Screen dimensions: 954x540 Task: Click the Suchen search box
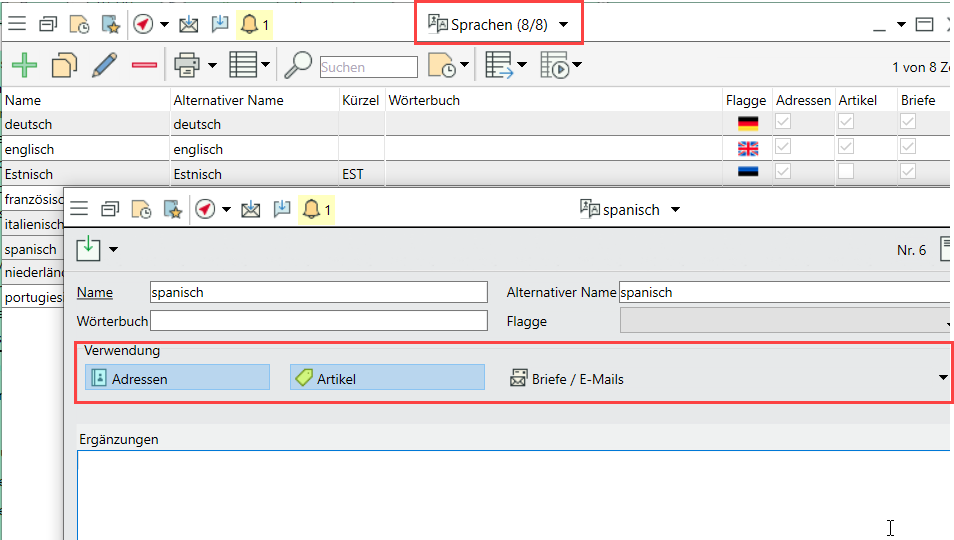pos(368,67)
